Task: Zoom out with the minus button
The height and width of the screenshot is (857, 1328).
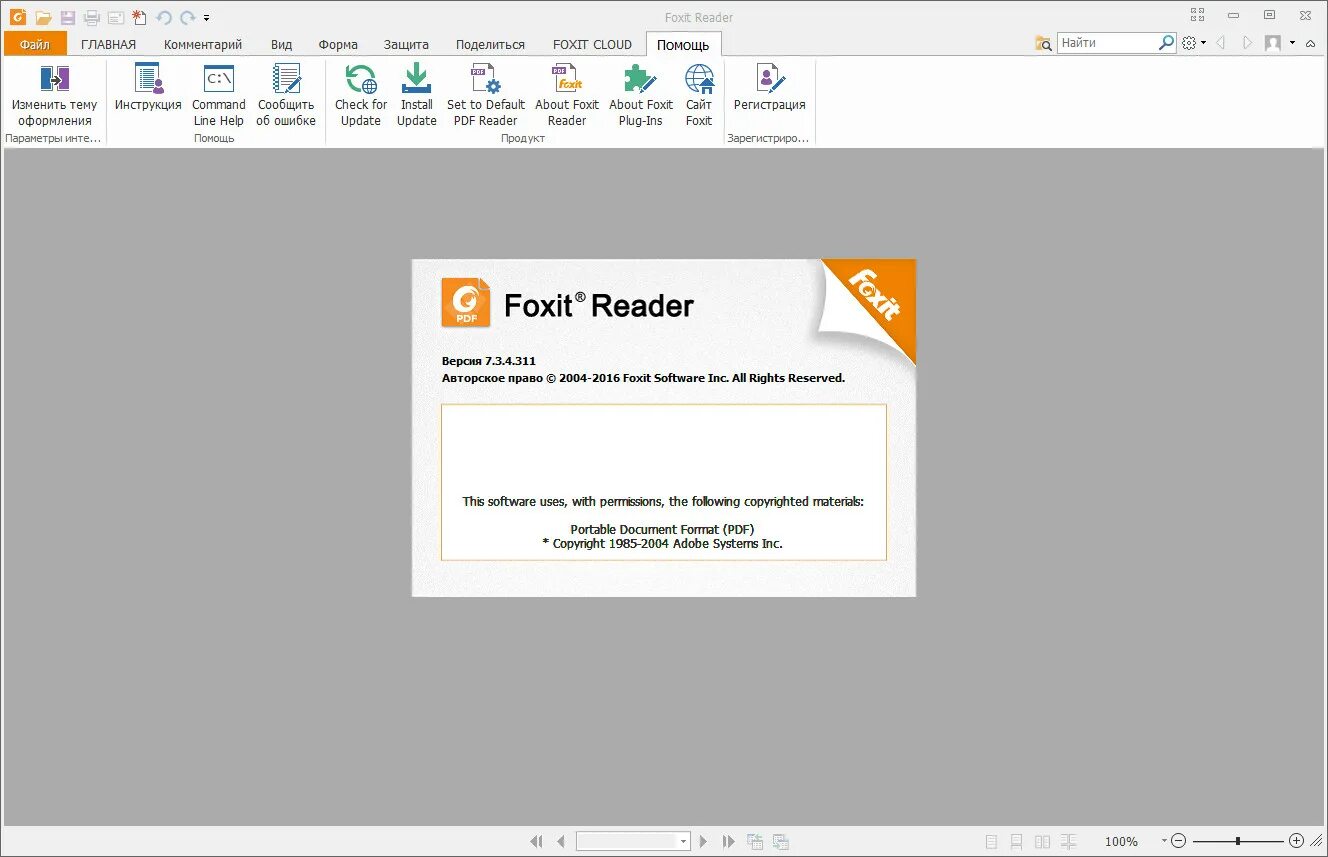Action: (1179, 842)
